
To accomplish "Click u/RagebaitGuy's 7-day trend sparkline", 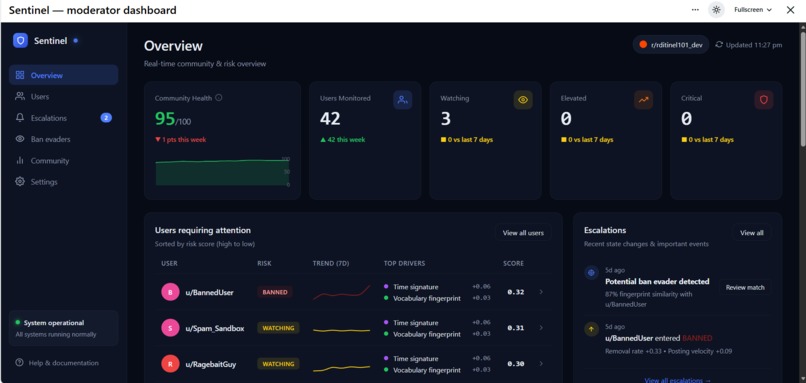I will pyautogui.click(x=341, y=368).
